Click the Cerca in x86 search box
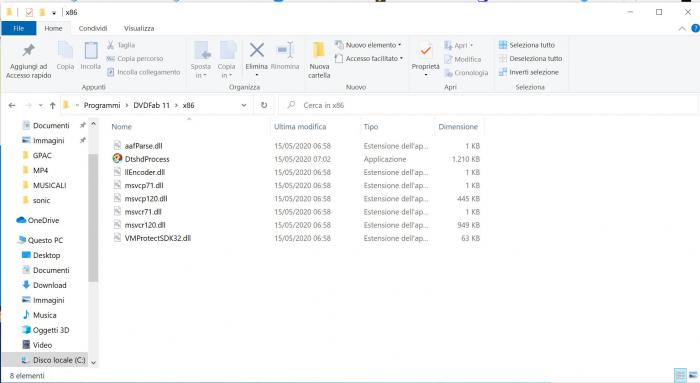 click(x=488, y=105)
